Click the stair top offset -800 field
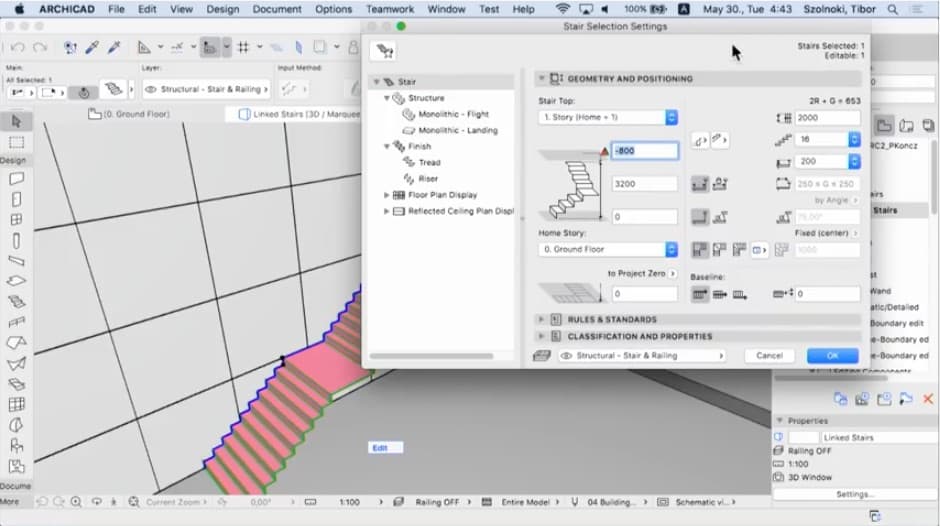940x526 pixels. pyautogui.click(x=644, y=151)
